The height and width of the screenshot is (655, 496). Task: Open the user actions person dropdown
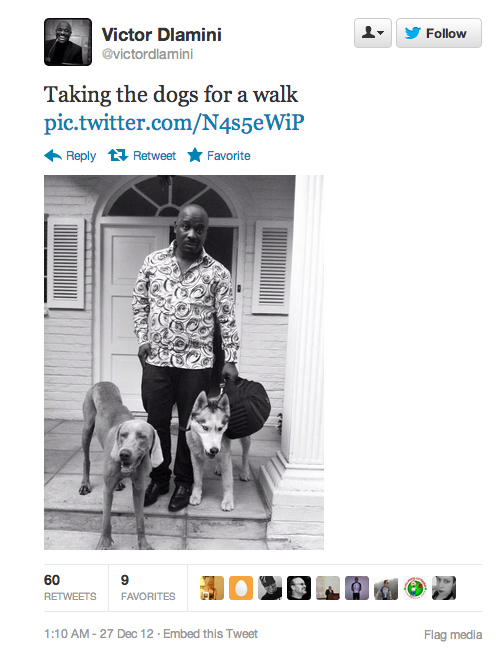pyautogui.click(x=373, y=33)
